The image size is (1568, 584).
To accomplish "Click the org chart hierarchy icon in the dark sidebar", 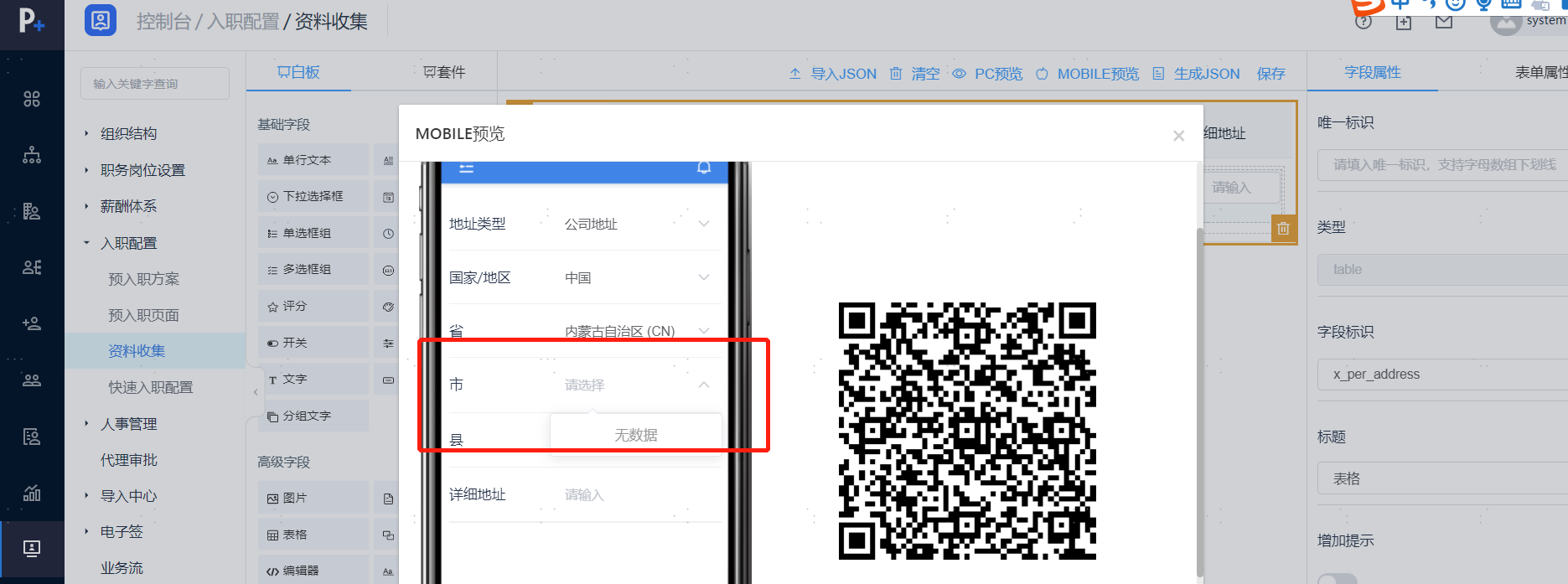I will tap(32, 155).
